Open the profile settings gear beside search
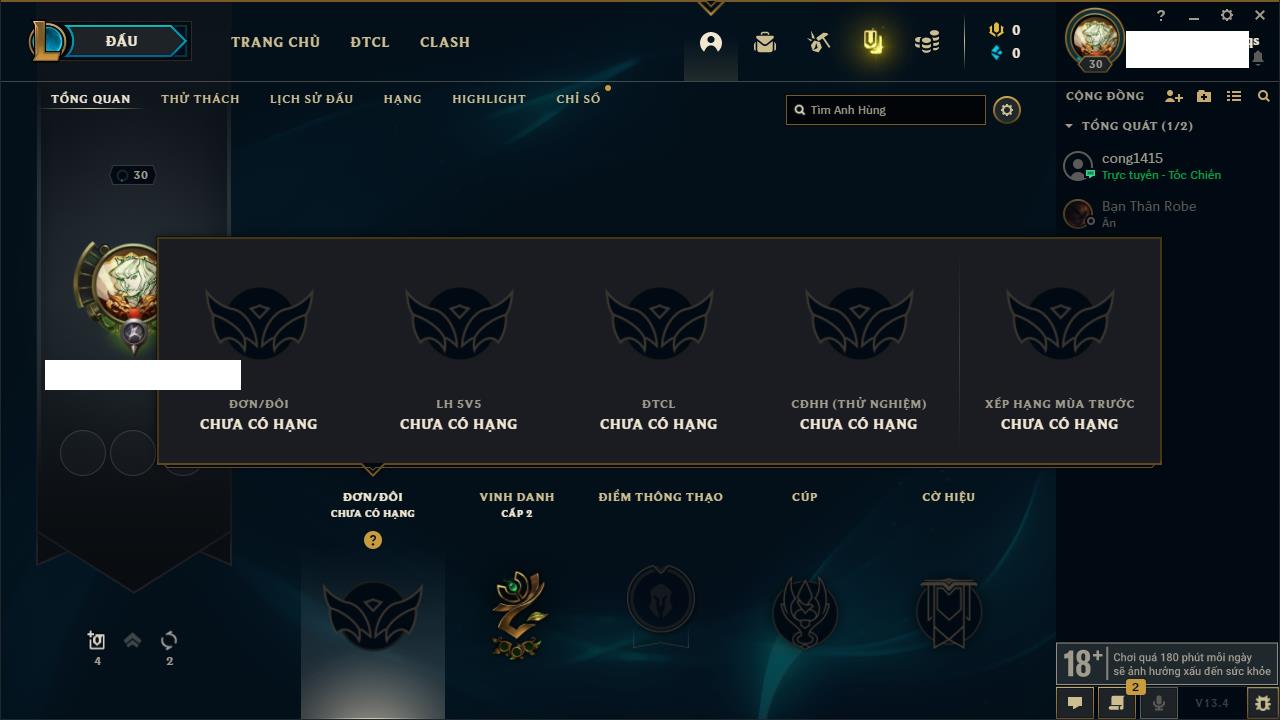Viewport: 1280px width, 720px height. point(1007,110)
